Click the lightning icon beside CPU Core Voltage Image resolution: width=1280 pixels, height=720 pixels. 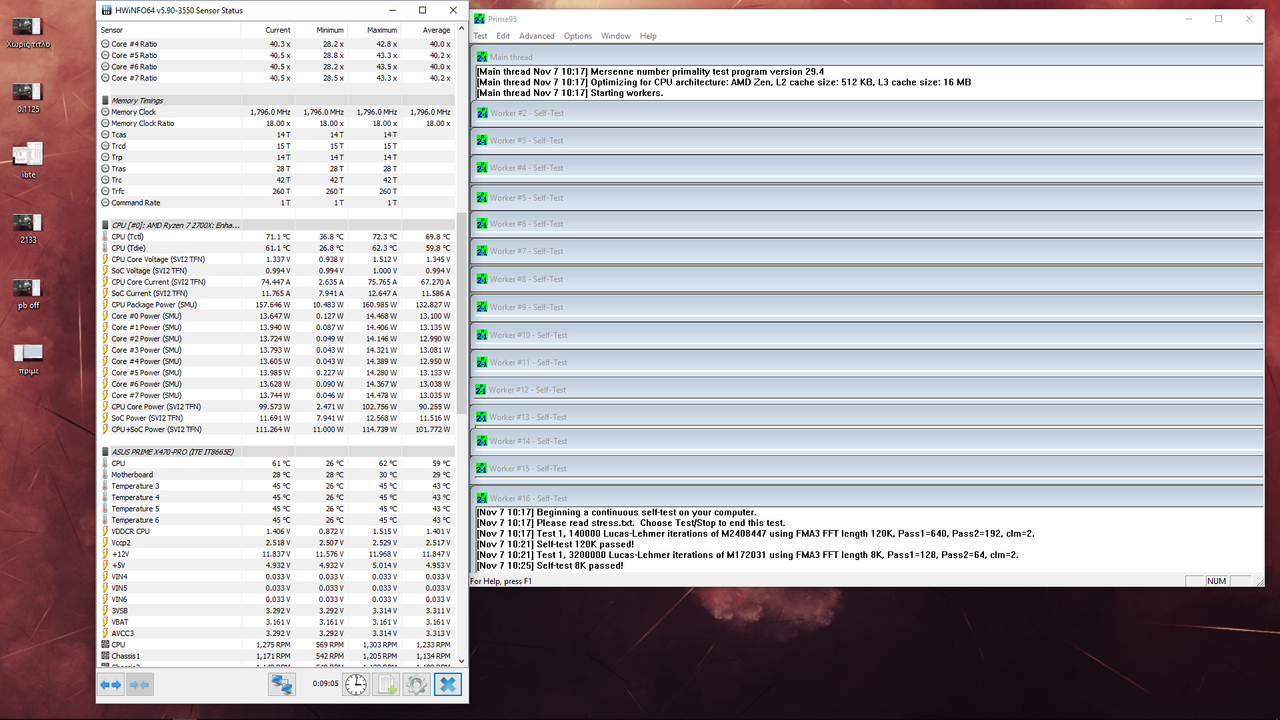pyautogui.click(x=105, y=259)
